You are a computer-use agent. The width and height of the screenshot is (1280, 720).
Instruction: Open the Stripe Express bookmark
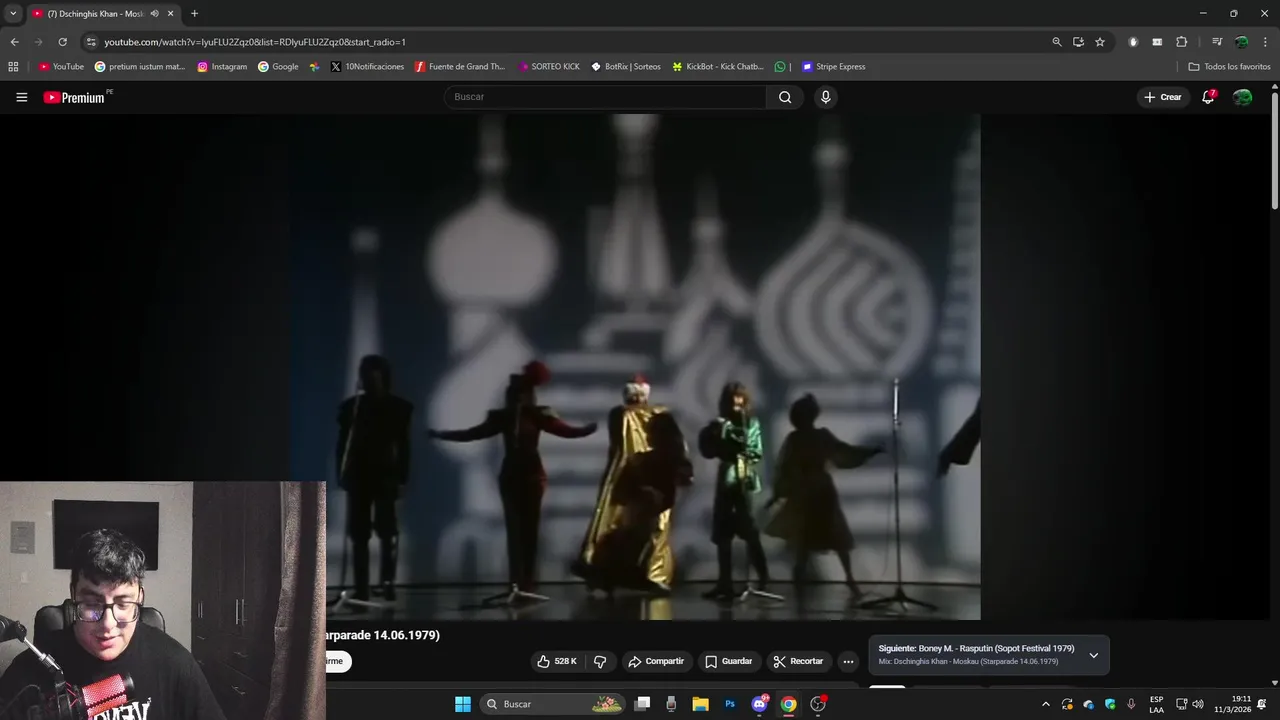[x=834, y=67]
